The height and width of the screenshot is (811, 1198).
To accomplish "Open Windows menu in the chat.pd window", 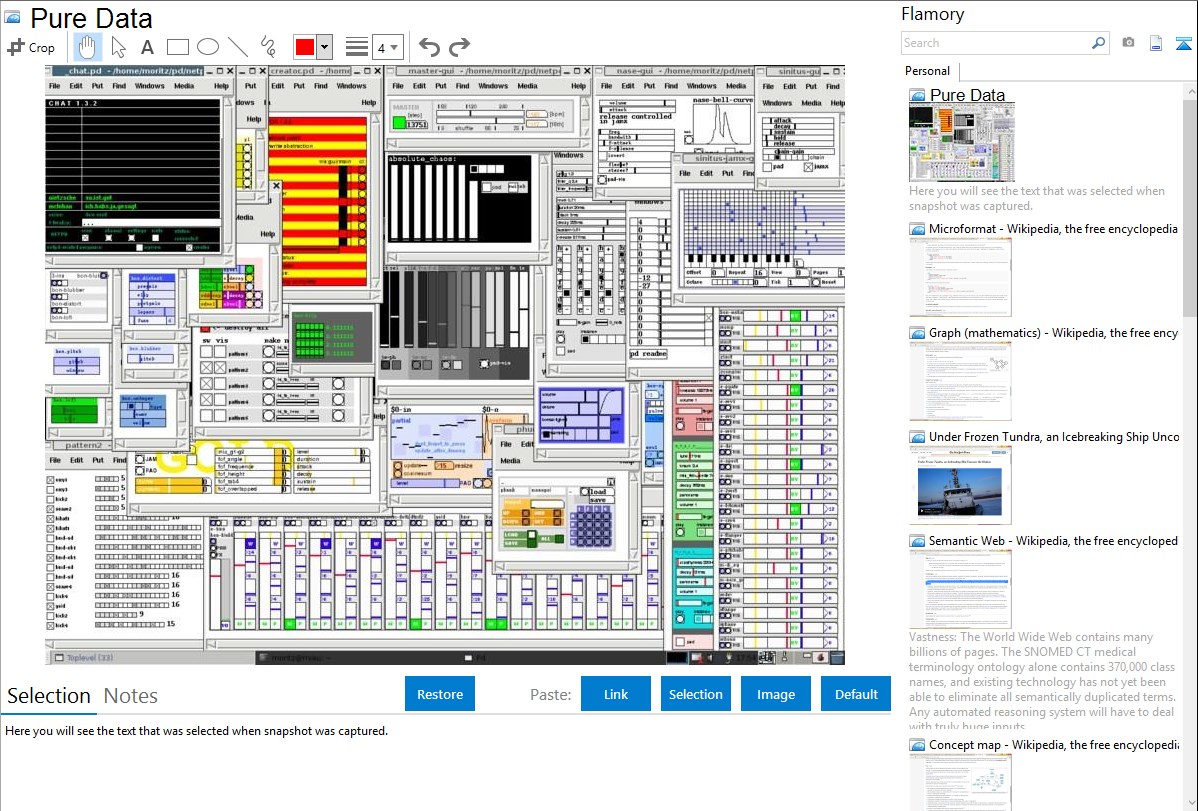I will (x=150, y=86).
